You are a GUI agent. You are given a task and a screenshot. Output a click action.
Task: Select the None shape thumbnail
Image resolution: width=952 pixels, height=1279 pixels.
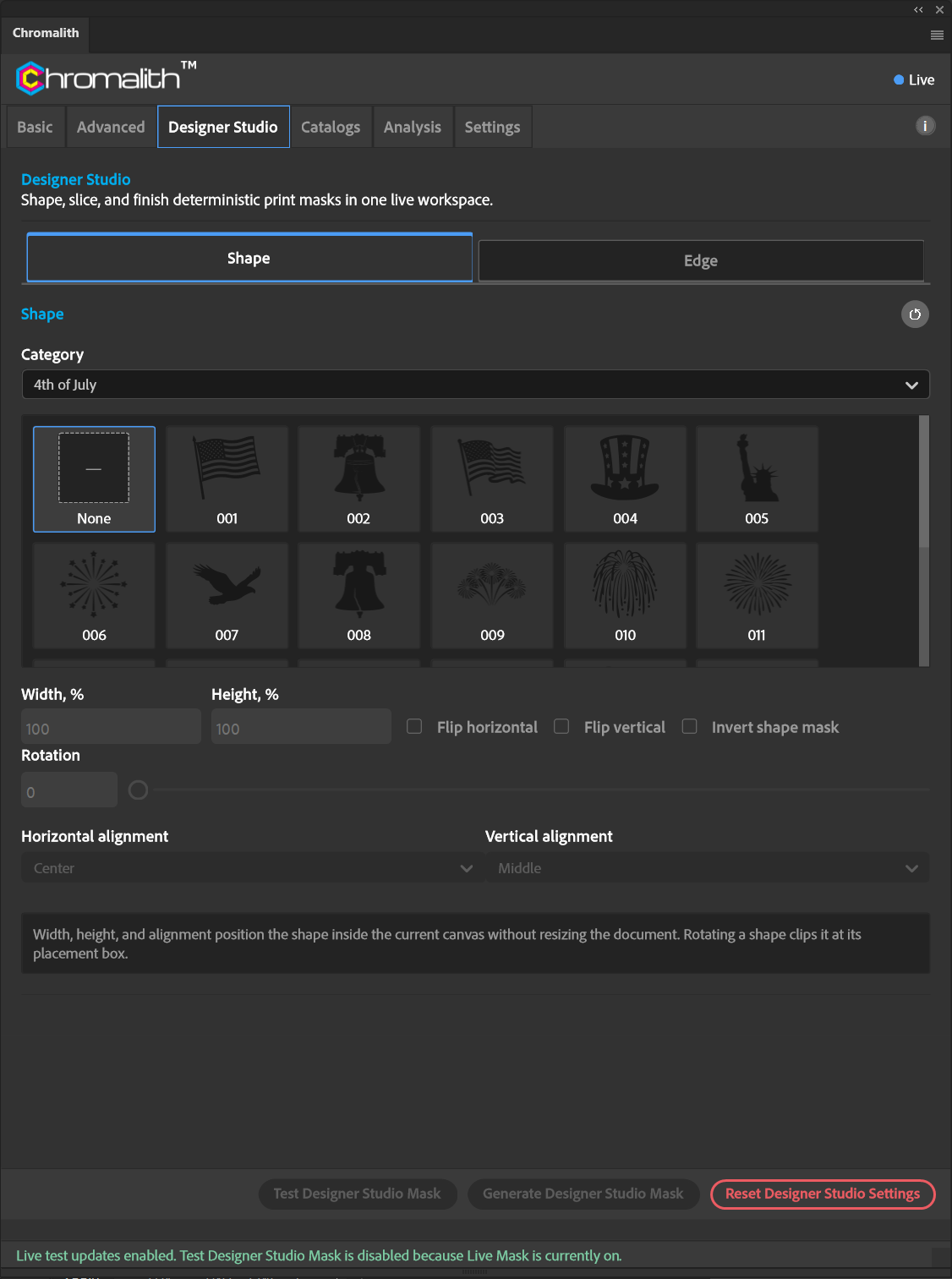94,479
